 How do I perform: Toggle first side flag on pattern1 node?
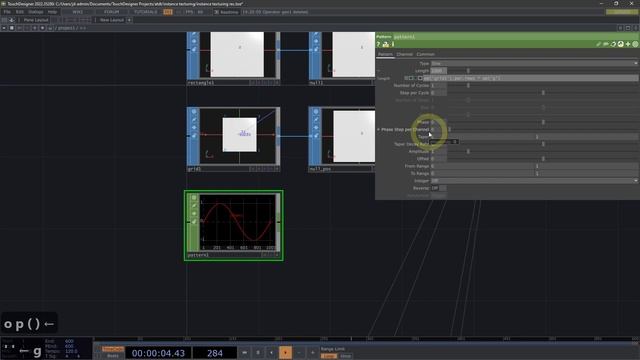pyautogui.click(x=194, y=206)
